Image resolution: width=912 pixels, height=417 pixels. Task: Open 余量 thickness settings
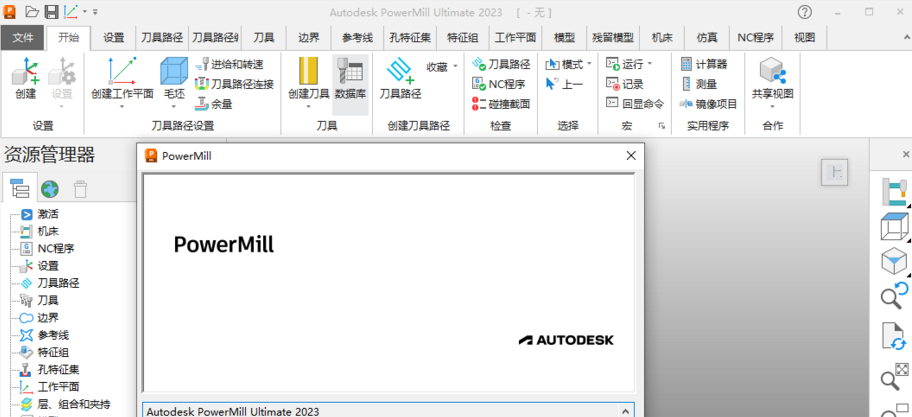point(214,104)
